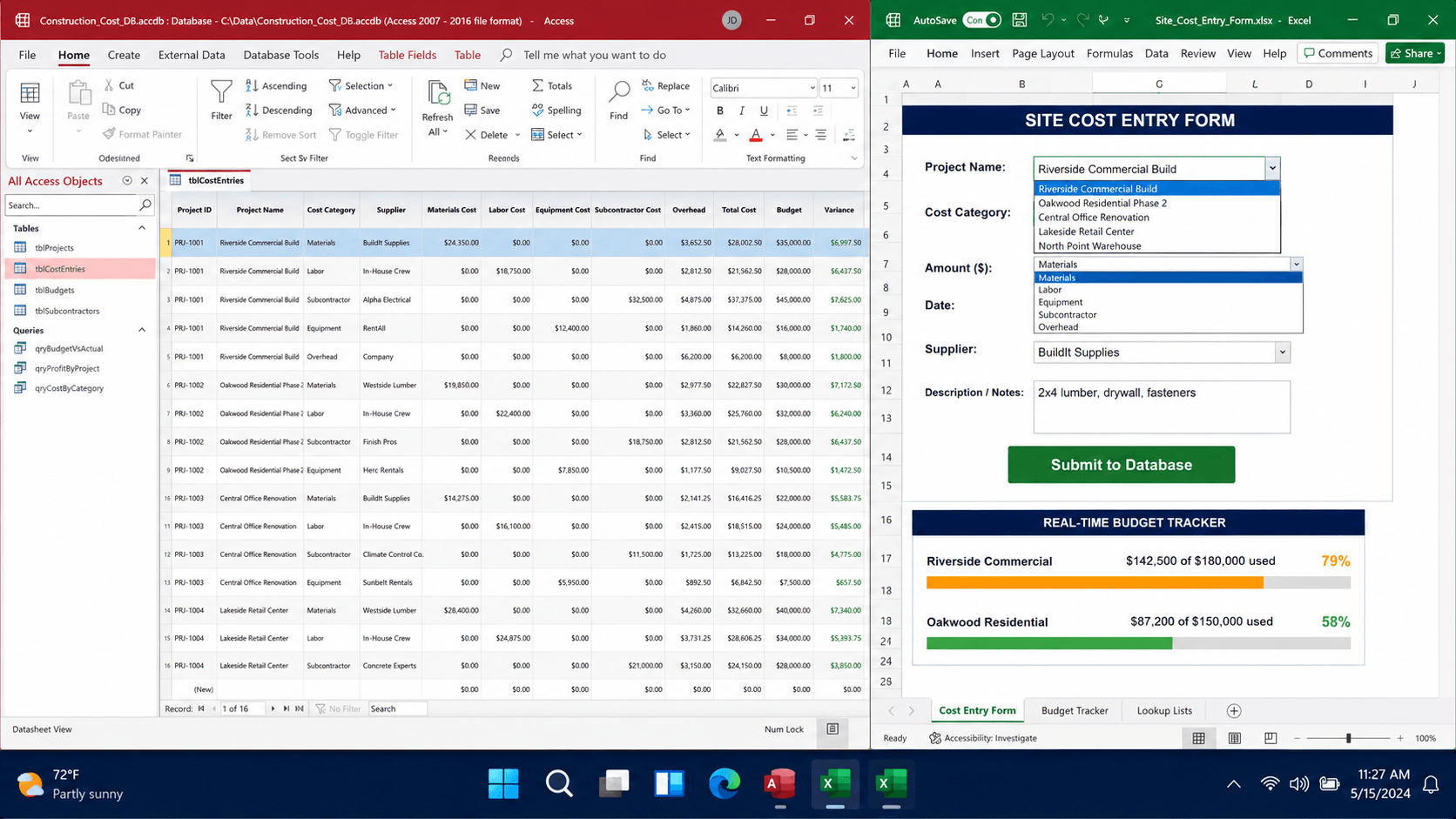The width and height of the screenshot is (1456, 819).
Task: Collapse the Queries group in navigation pane
Action: (142, 330)
